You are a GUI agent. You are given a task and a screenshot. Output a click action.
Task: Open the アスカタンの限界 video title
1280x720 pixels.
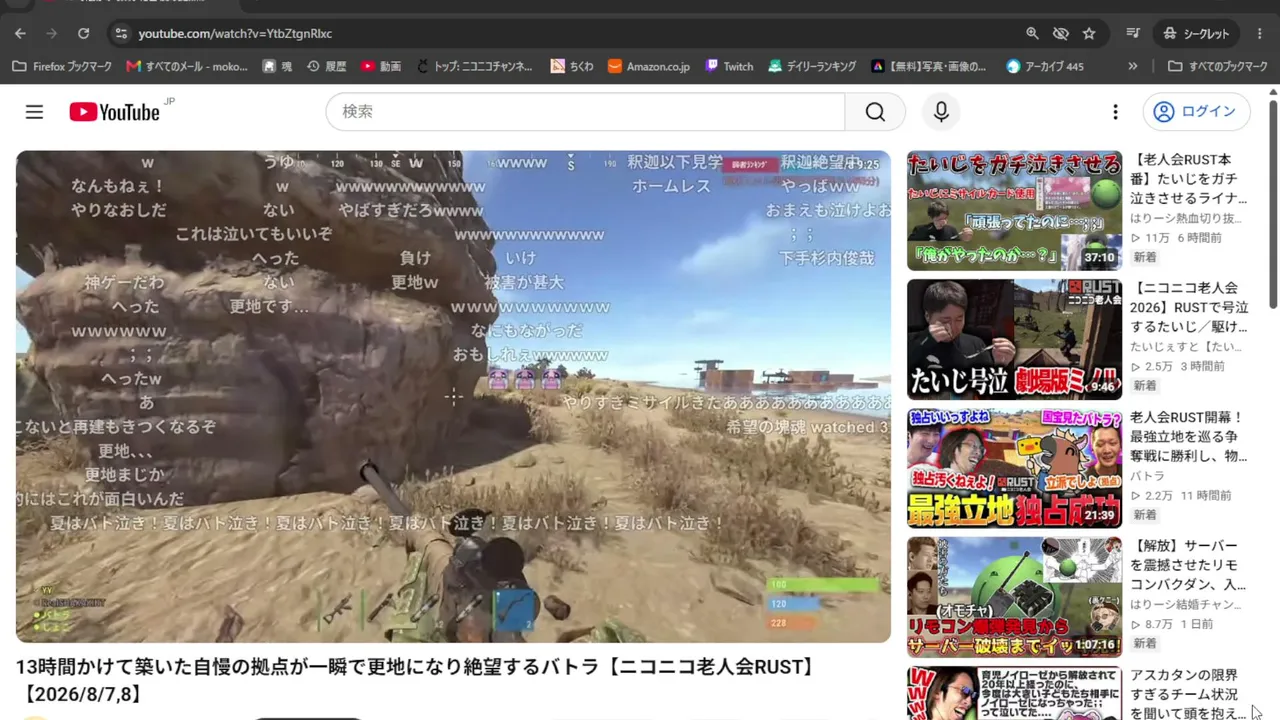pos(1190,694)
